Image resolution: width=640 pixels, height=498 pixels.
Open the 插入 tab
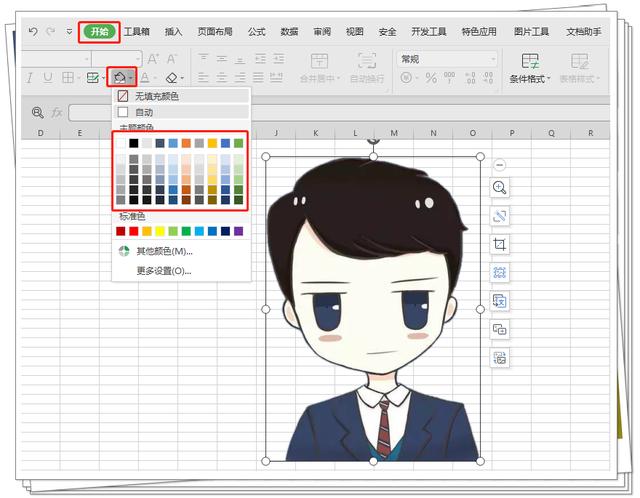click(173, 31)
